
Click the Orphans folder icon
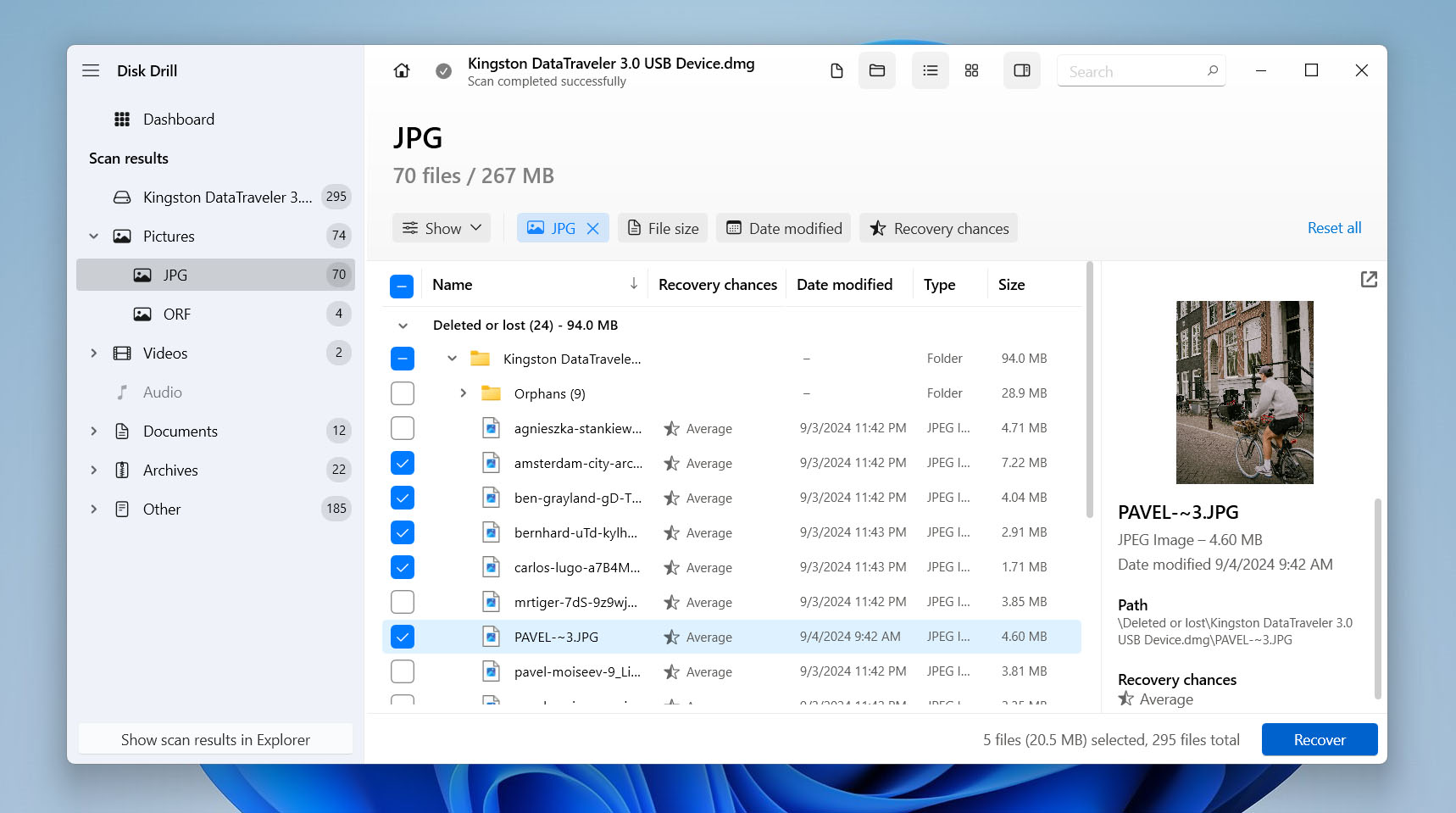(491, 393)
